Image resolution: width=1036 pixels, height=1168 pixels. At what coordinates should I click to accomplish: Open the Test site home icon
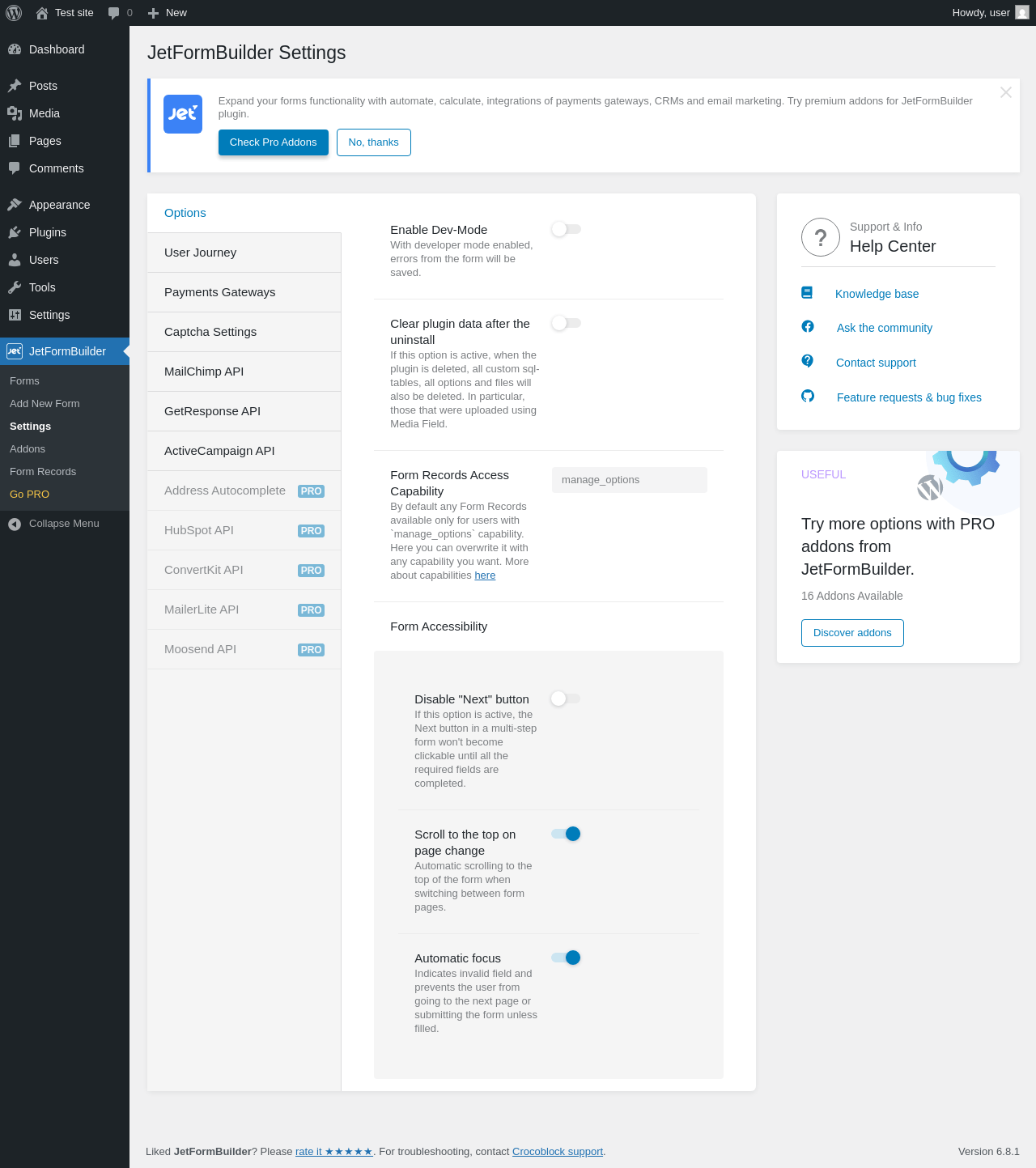pyautogui.click(x=42, y=13)
